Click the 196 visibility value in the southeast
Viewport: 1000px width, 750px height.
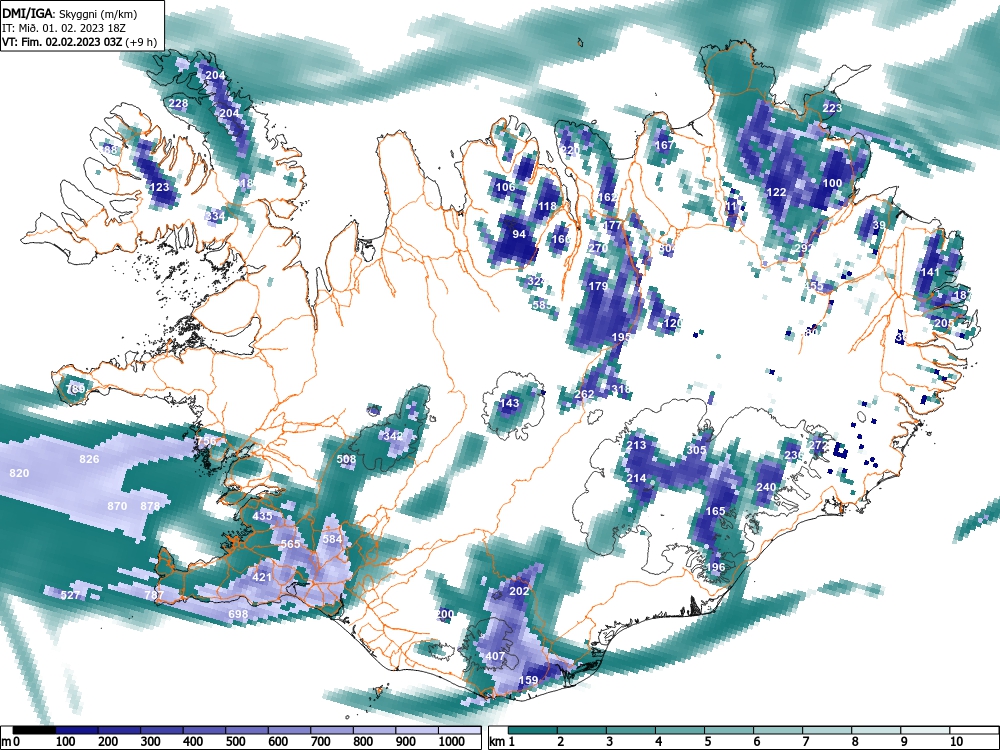click(x=716, y=567)
